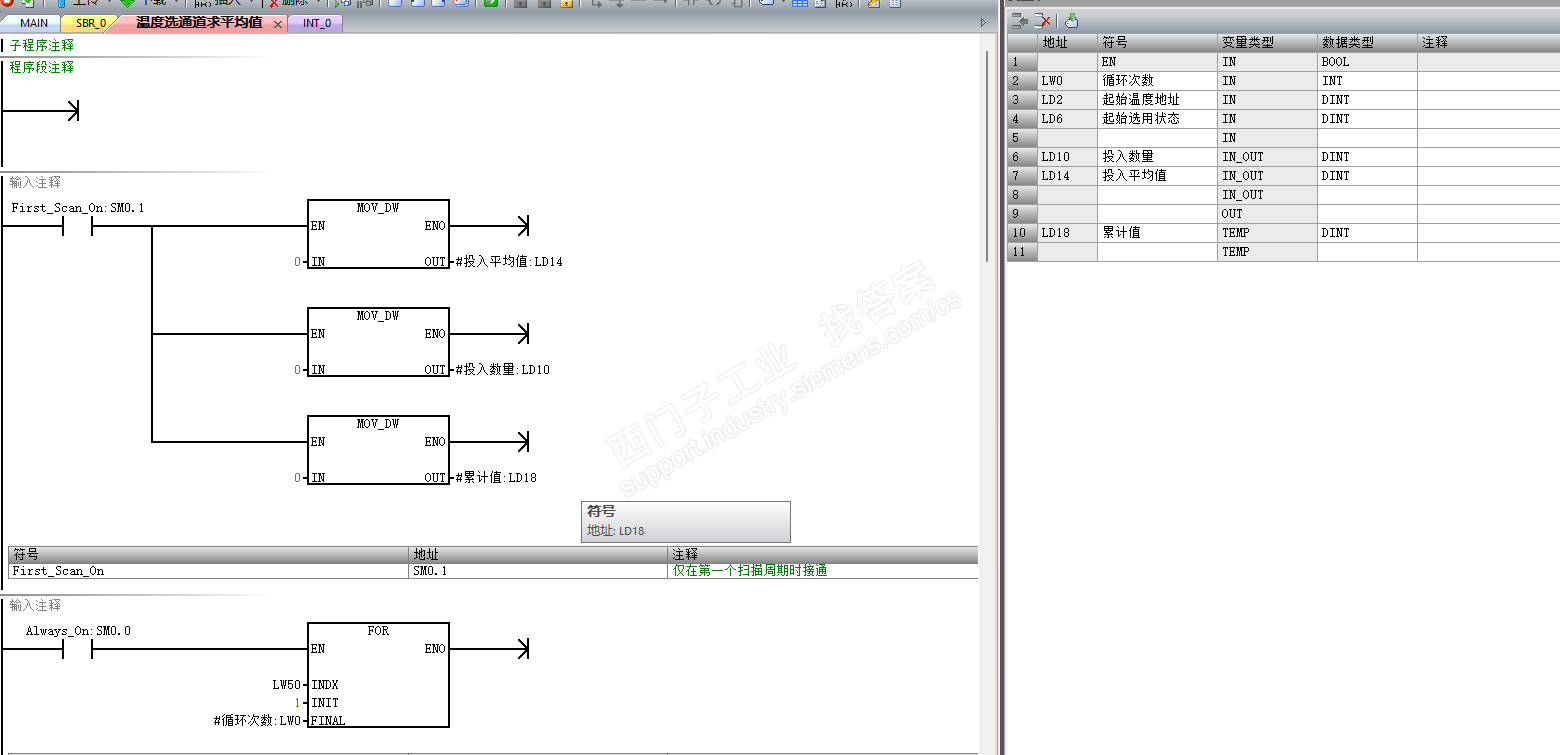Click the LD14 address cell in variable table

pyautogui.click(x=1067, y=176)
